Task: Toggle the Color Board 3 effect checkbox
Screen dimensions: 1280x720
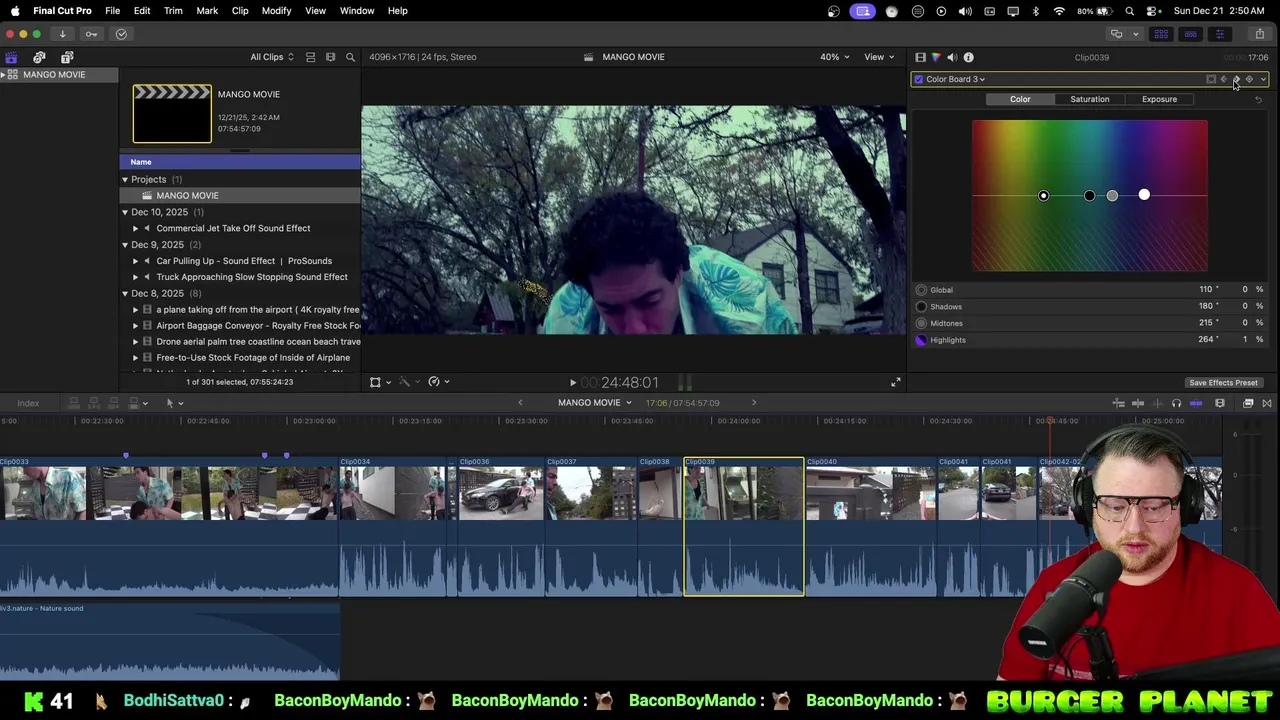Action: (919, 79)
